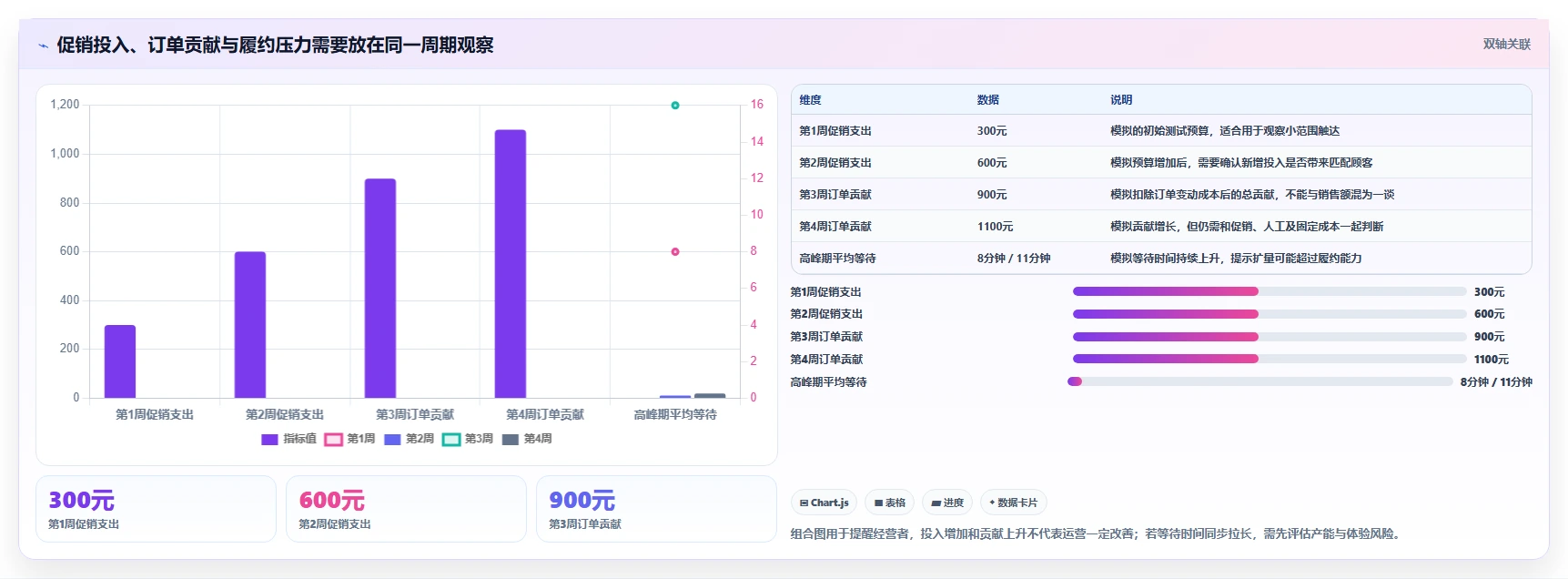Click the small gray bar above 高峰期平均等待

(x=710, y=396)
